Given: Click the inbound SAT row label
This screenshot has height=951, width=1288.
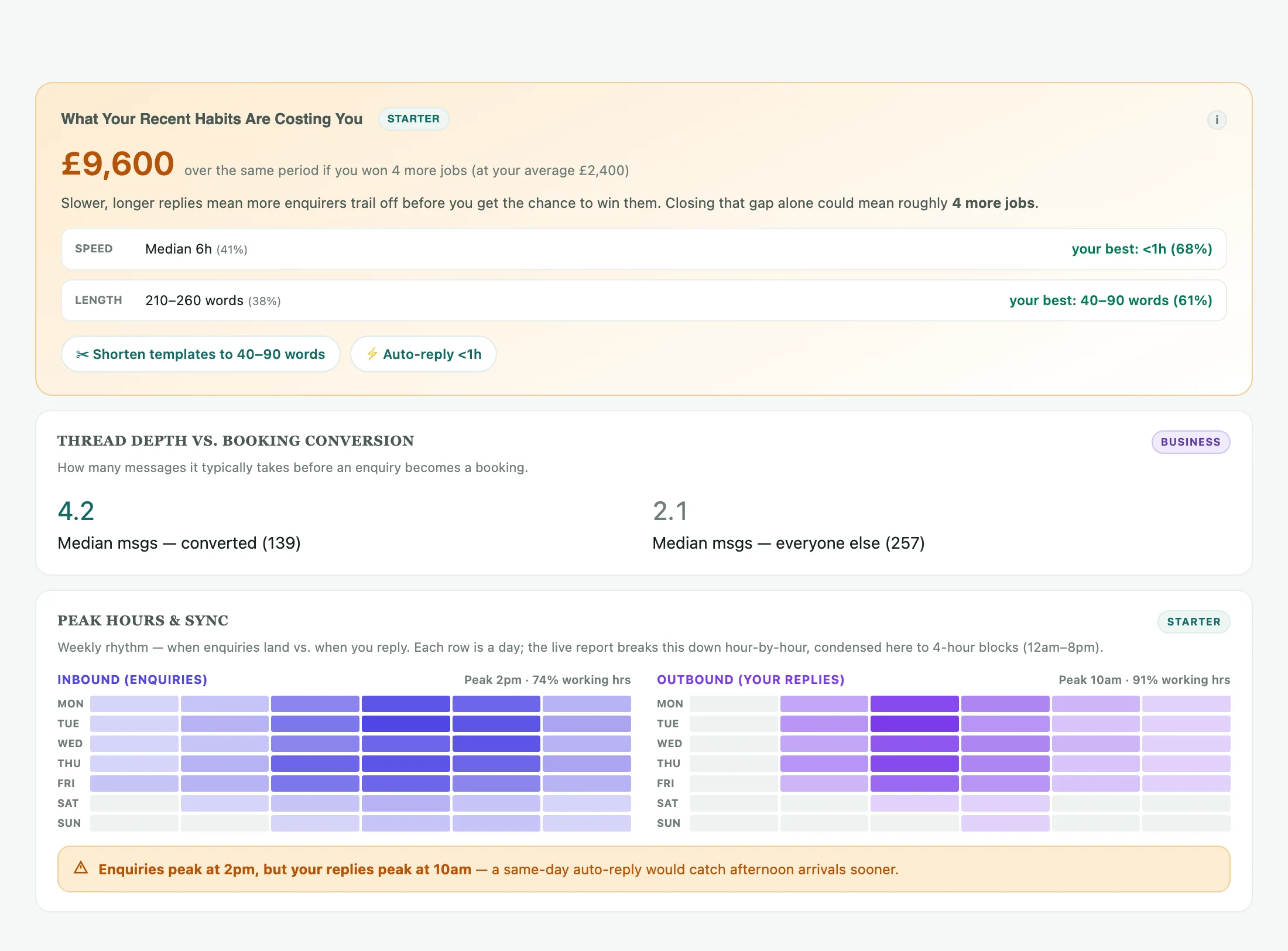Looking at the screenshot, I should click(x=68, y=803).
